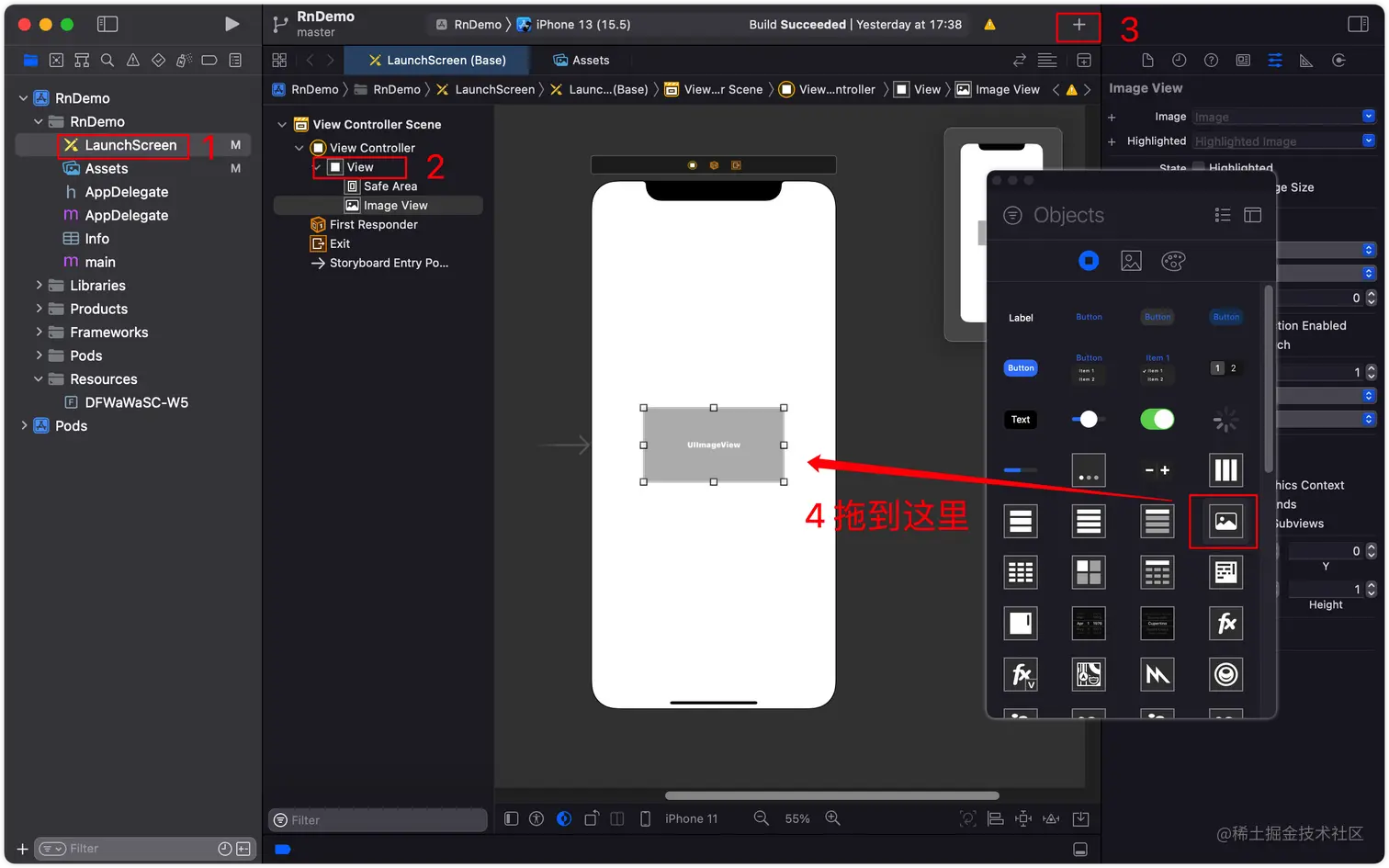Screen dimensions: 1389x868
Task: Open the Identity inspector
Action: (1243, 61)
